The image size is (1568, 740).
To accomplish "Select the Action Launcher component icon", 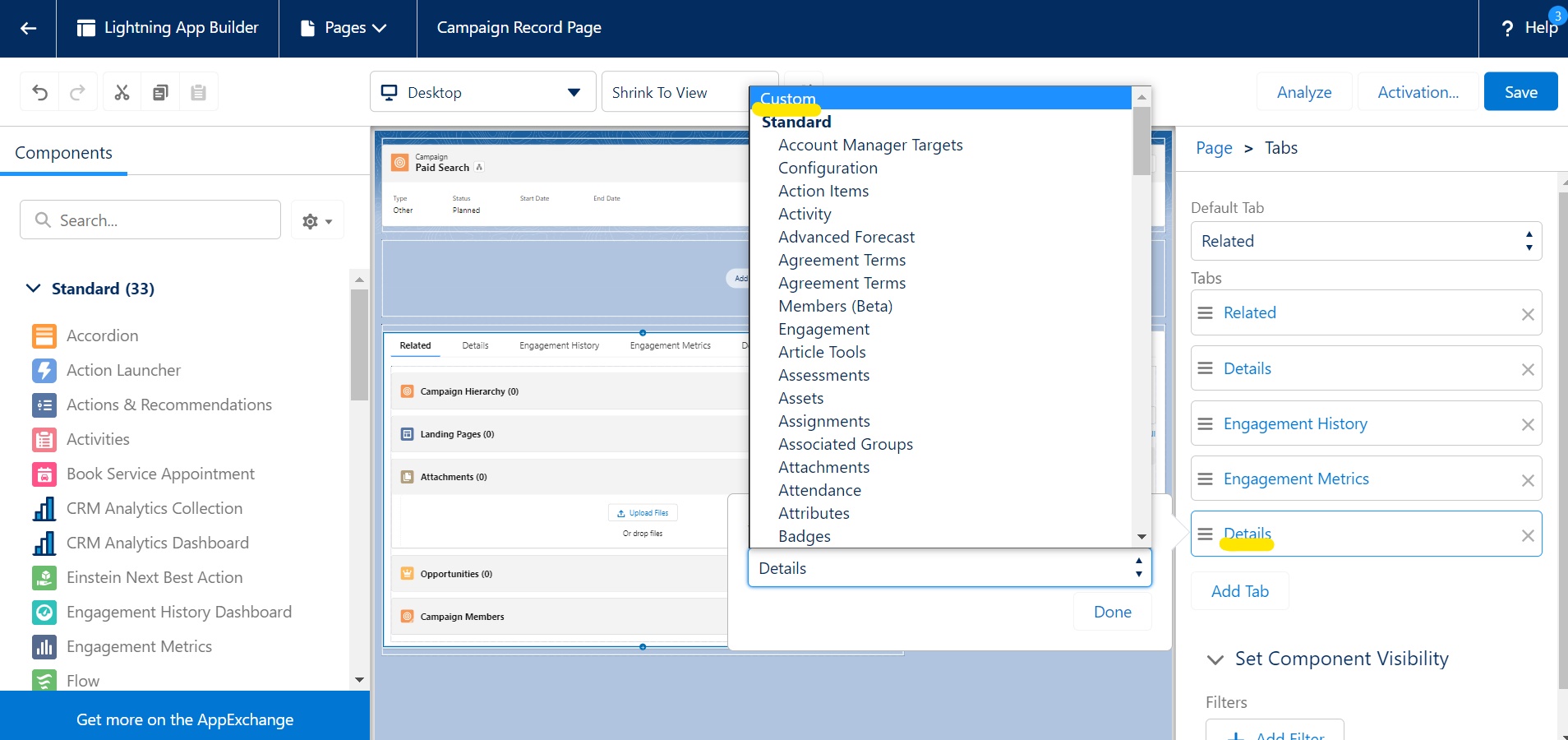I will tap(44, 370).
